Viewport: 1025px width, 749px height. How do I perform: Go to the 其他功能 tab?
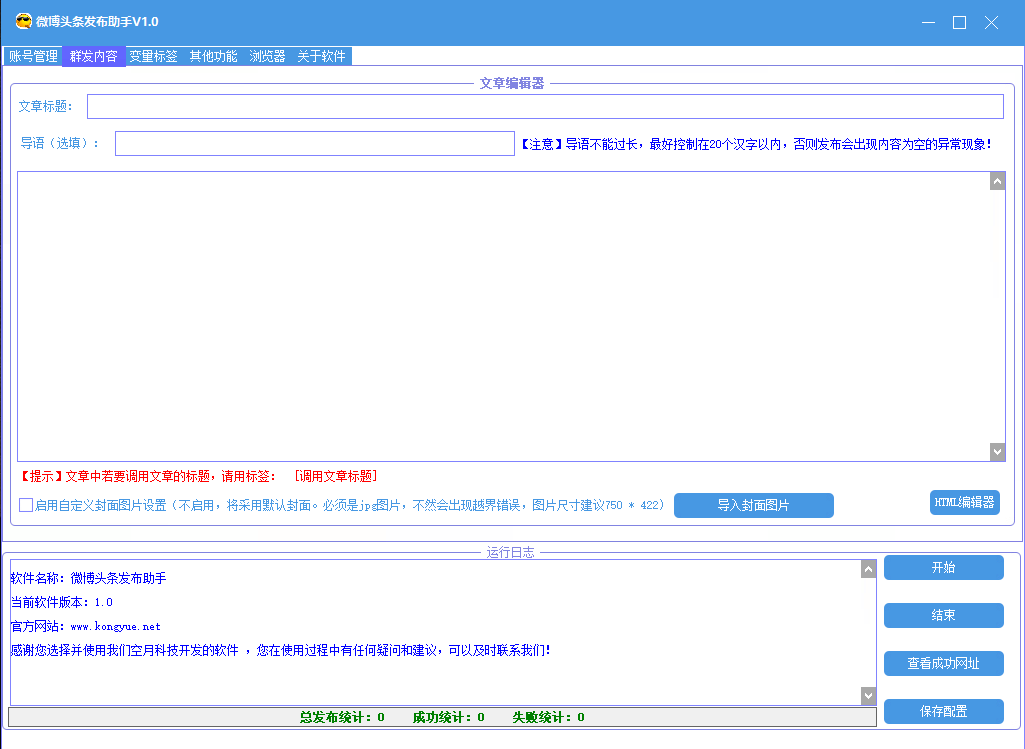coord(213,56)
